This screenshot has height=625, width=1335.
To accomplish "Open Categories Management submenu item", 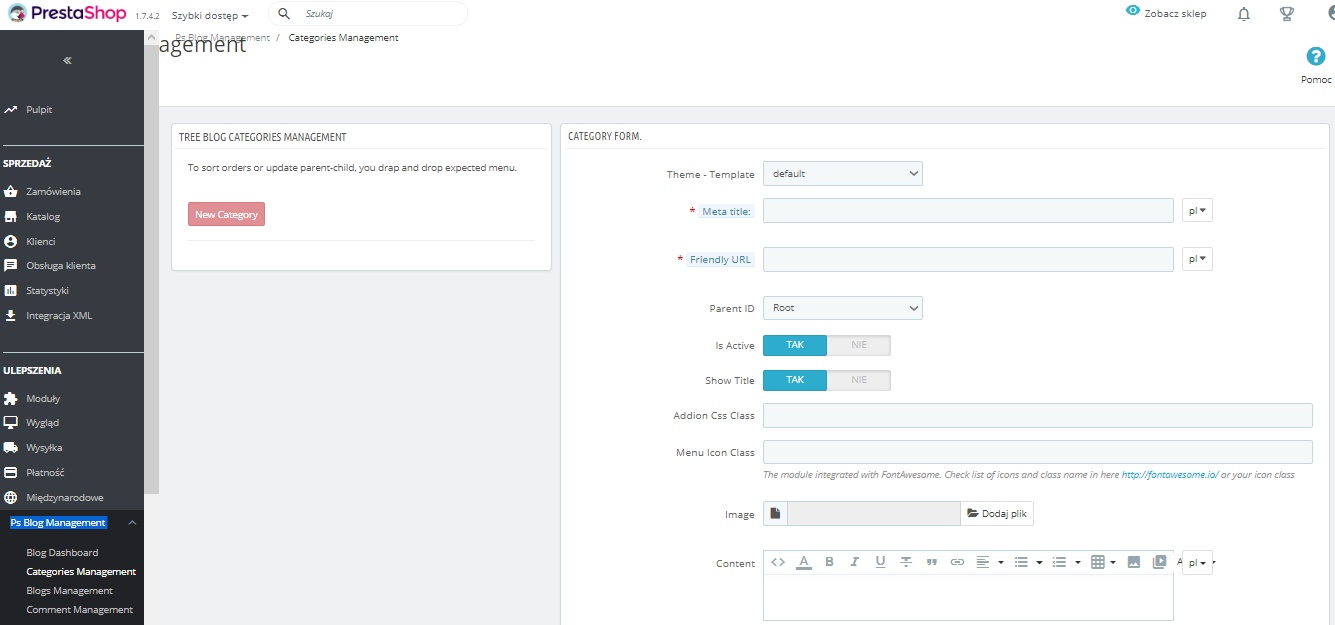I will pyautogui.click(x=81, y=571).
